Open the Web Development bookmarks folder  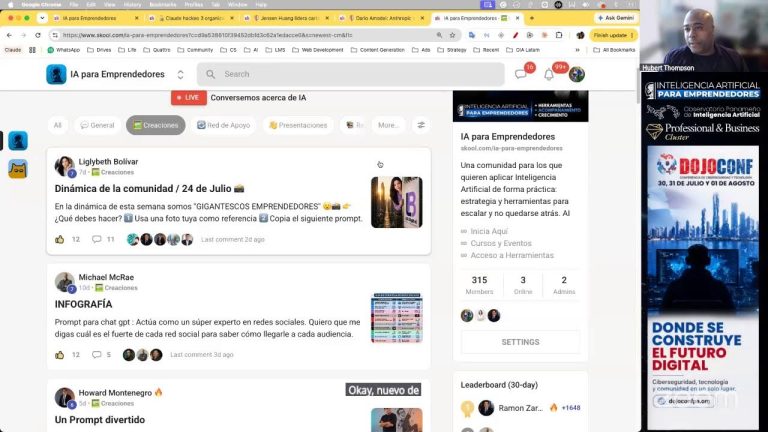point(317,50)
